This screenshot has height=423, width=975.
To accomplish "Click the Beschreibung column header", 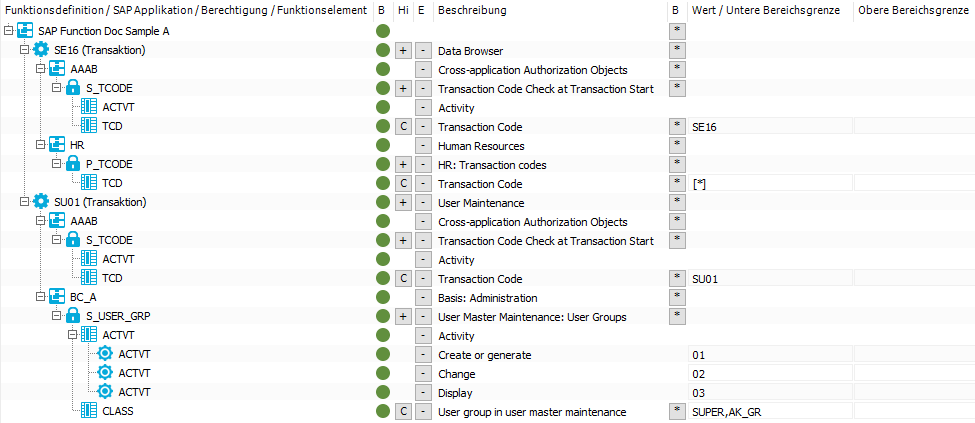I will [x=472, y=10].
